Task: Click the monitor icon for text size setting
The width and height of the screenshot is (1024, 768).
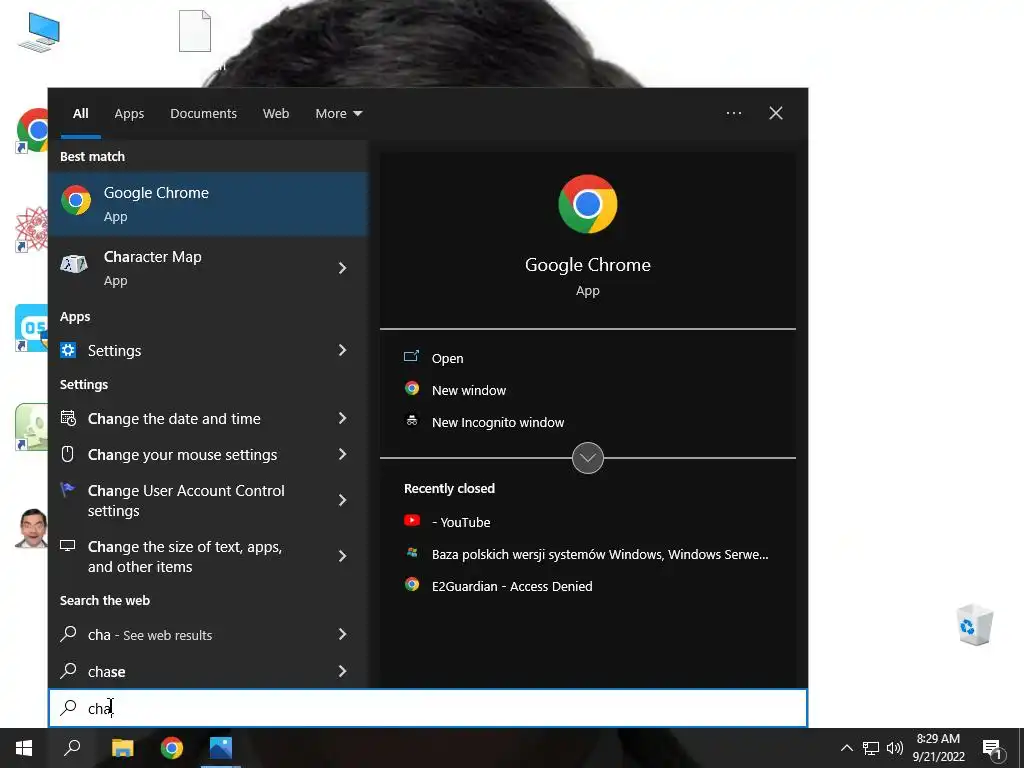Action: (67, 546)
